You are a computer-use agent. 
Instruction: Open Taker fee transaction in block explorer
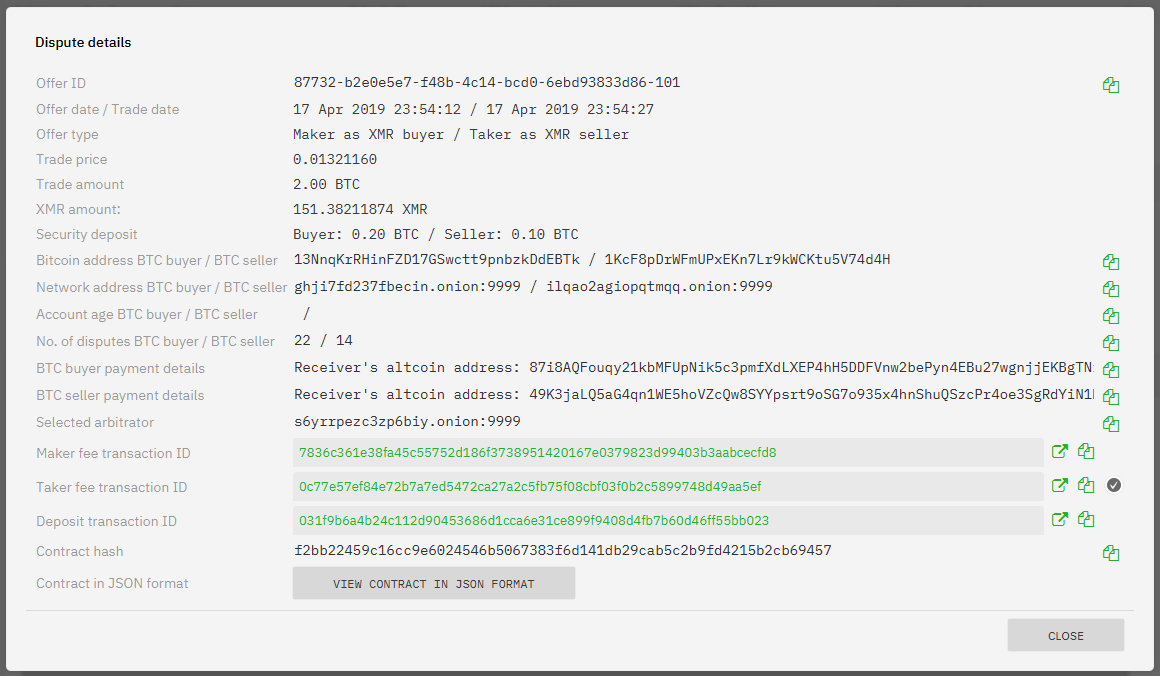coord(1060,486)
